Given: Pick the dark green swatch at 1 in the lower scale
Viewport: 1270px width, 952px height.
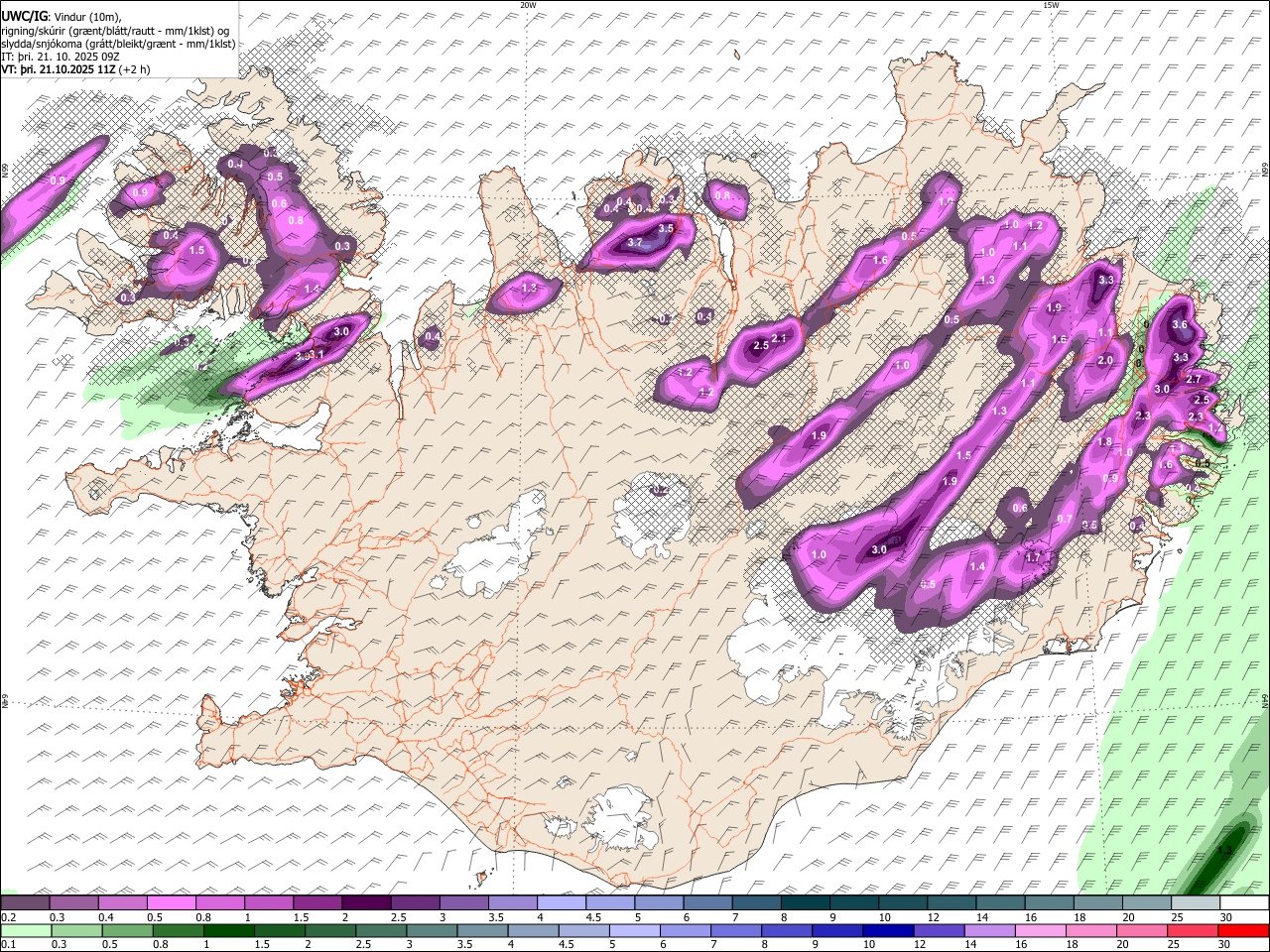Looking at the screenshot, I should (228, 931).
